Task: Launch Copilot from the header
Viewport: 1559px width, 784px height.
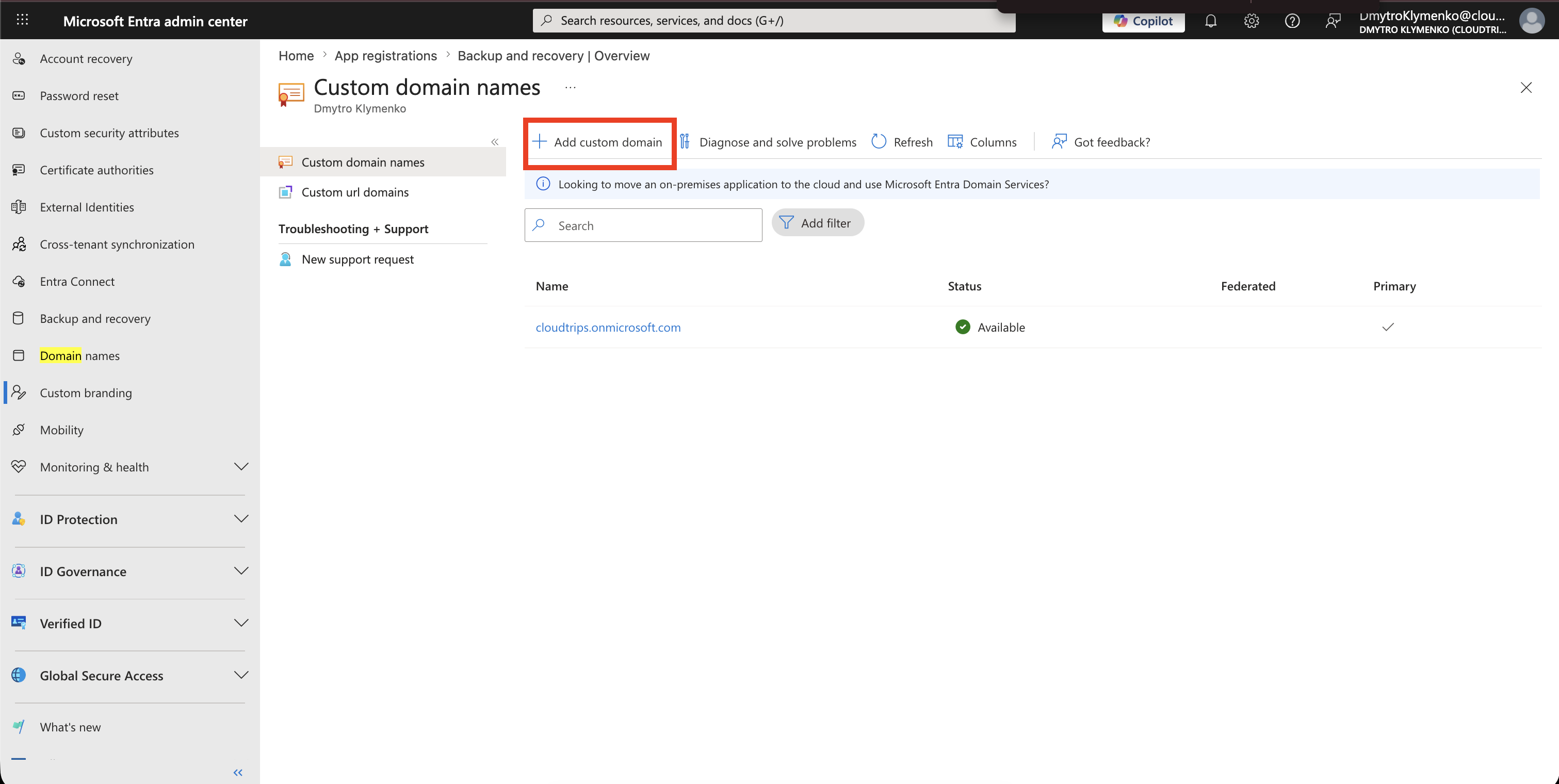Action: tap(1143, 21)
